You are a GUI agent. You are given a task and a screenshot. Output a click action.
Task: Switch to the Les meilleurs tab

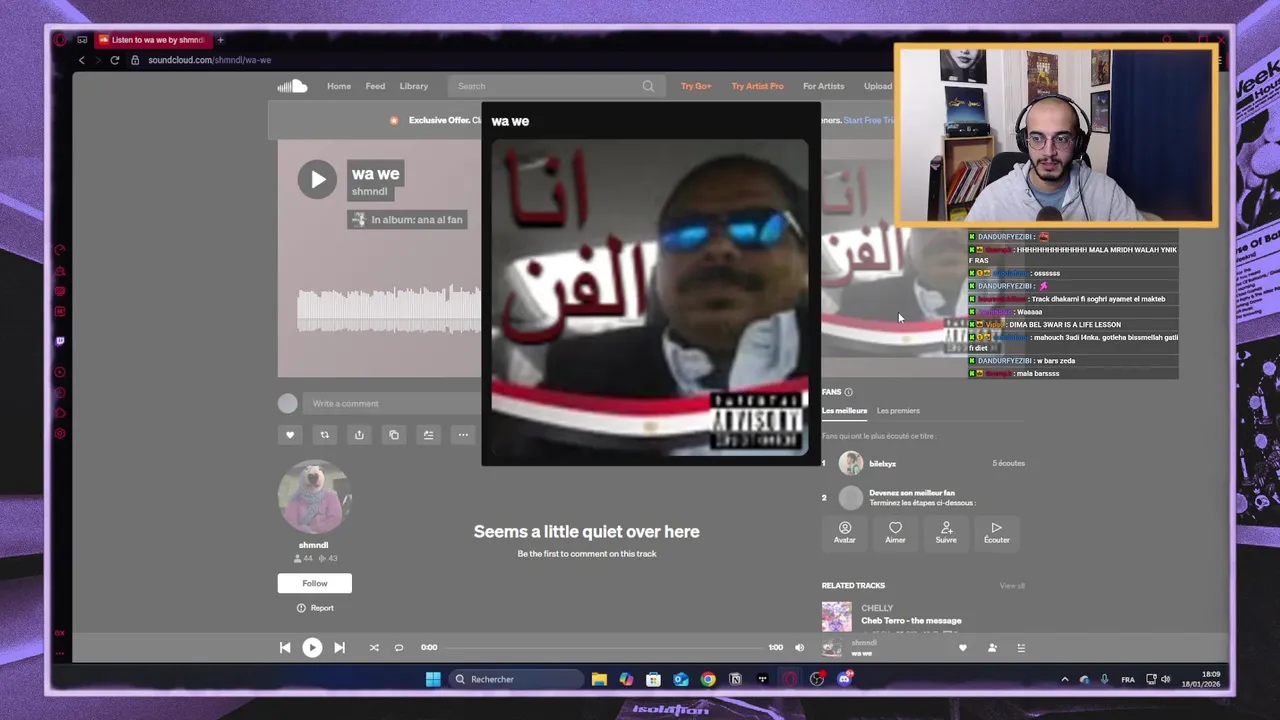point(844,411)
